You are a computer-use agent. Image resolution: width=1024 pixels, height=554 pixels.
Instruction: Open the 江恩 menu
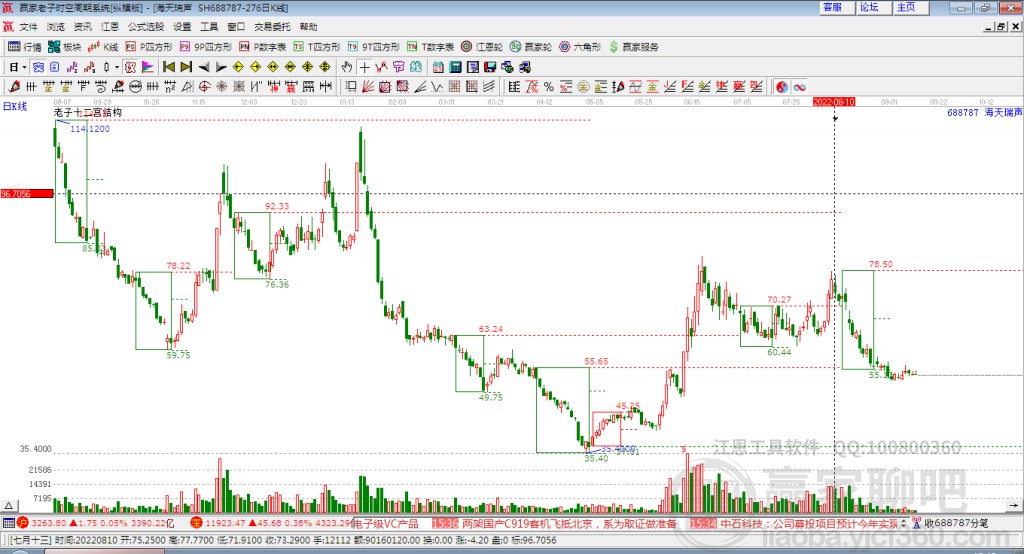pos(109,27)
